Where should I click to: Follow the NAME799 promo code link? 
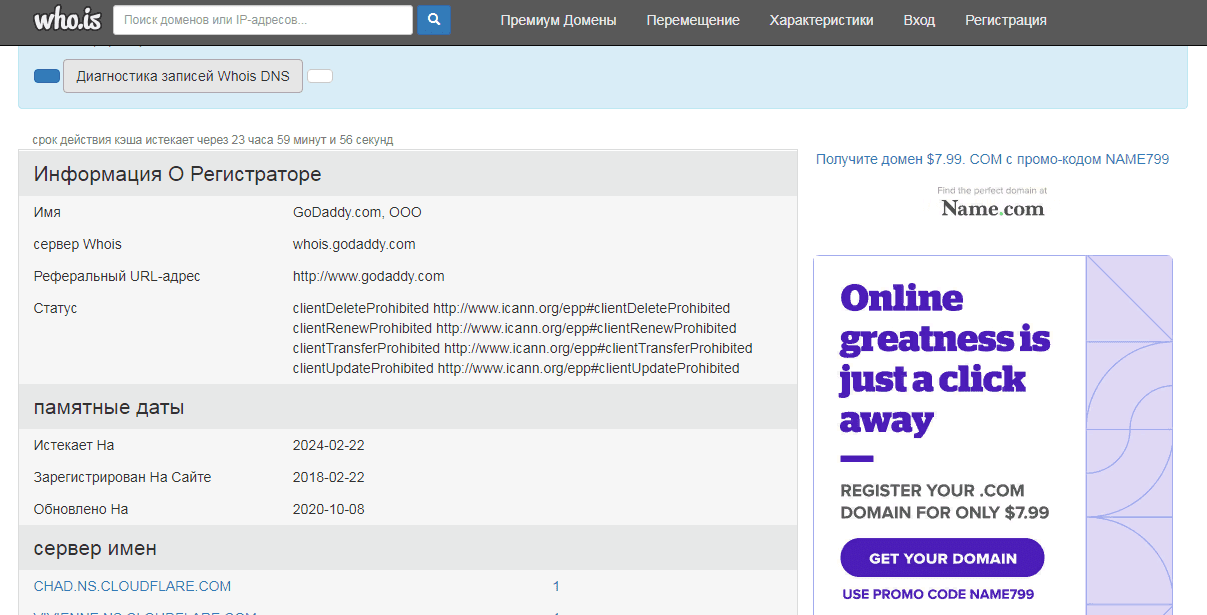(992, 159)
